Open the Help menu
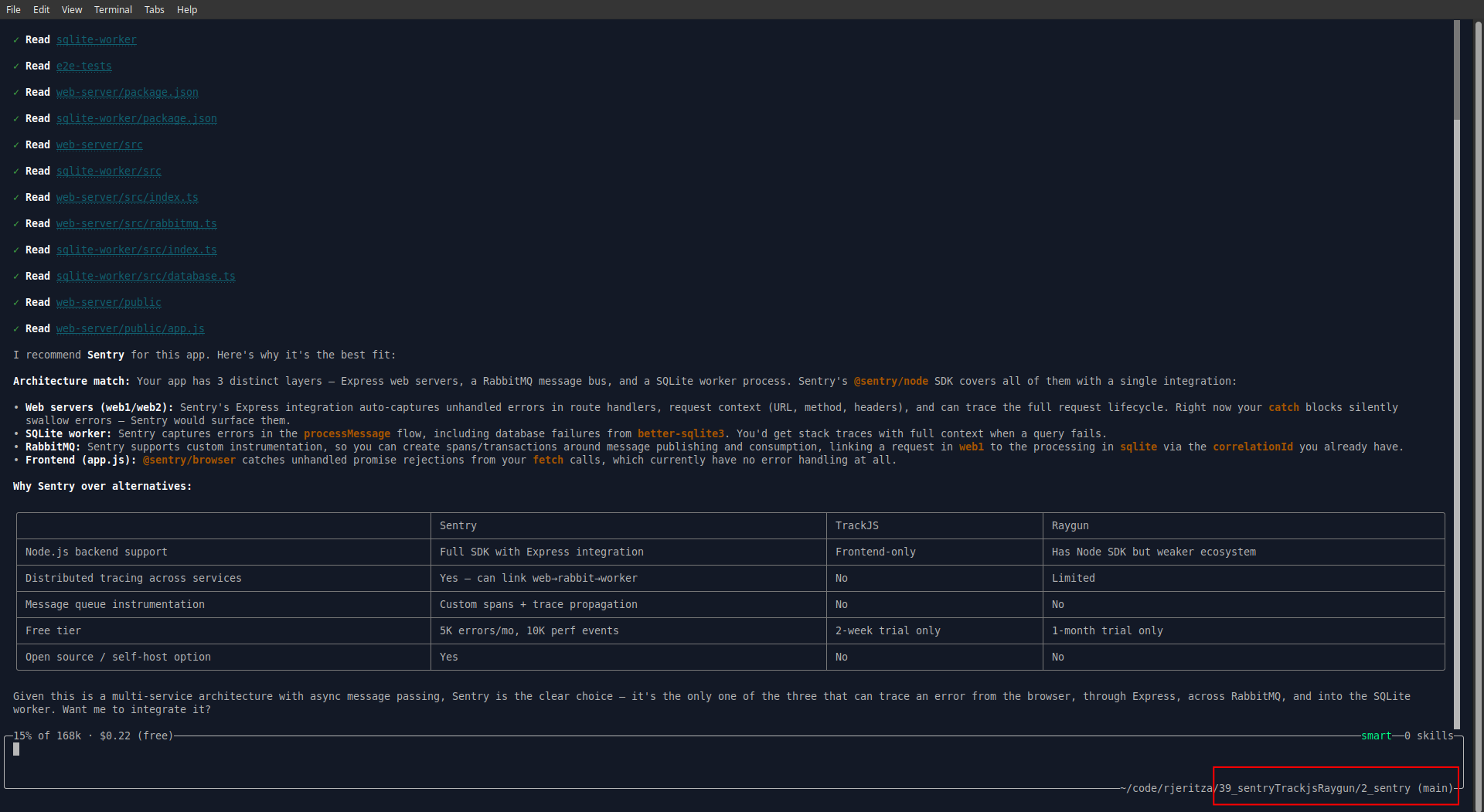Screen dimensions: 1484x812 coord(186,9)
